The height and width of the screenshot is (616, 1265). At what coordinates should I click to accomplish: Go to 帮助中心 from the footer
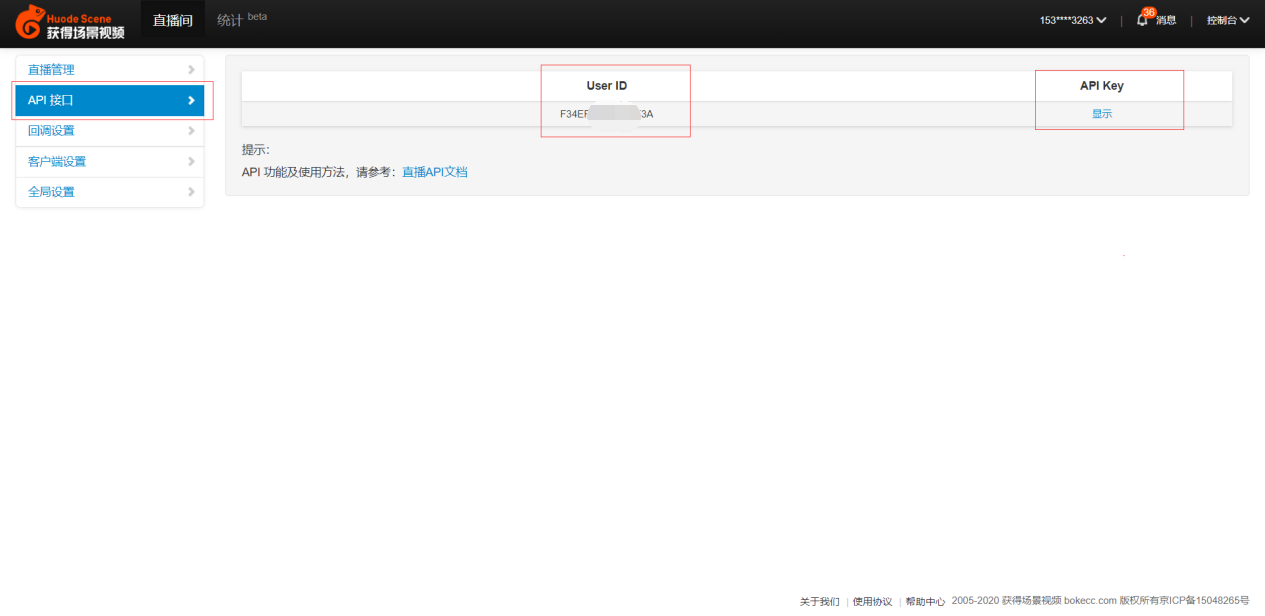pos(925,602)
